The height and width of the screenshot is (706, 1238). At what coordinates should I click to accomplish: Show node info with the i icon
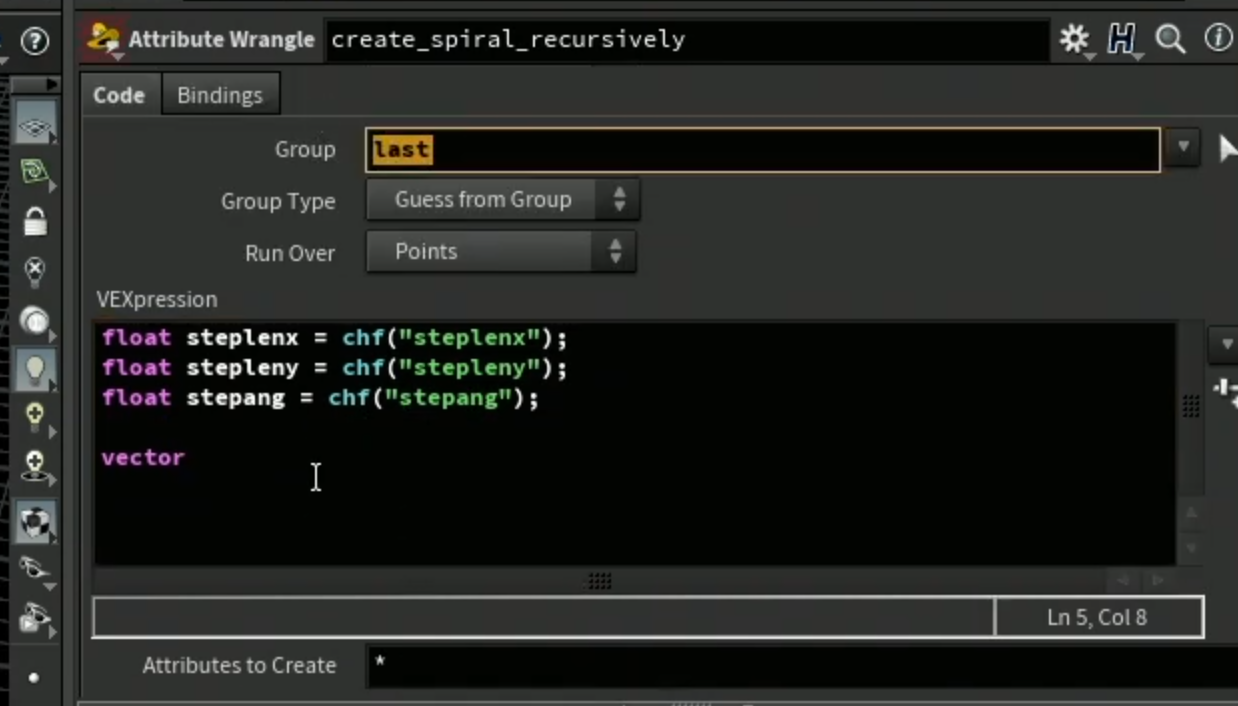pos(1217,40)
